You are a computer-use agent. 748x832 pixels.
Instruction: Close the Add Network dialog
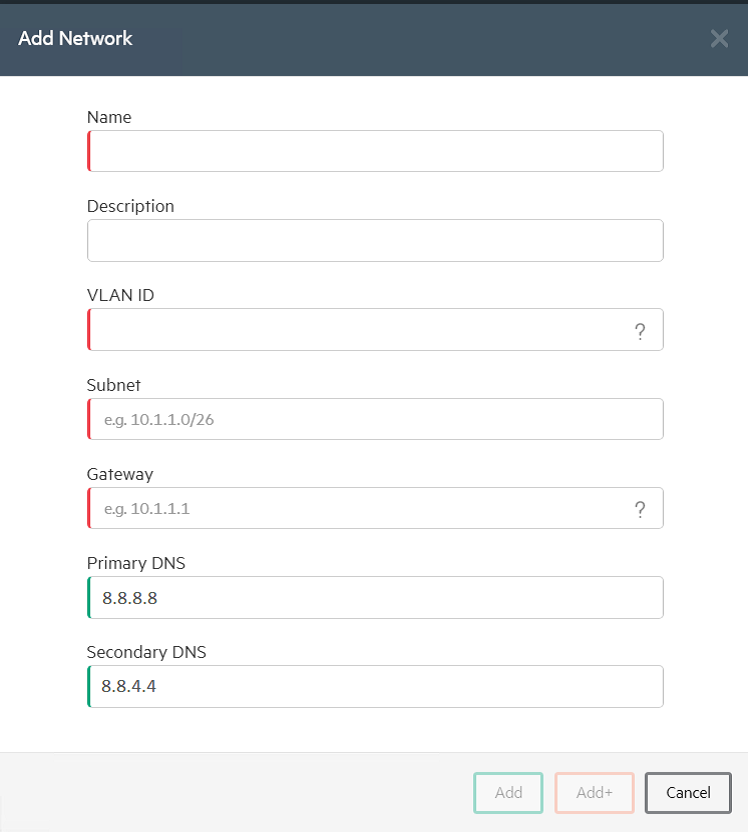pyautogui.click(x=719, y=38)
